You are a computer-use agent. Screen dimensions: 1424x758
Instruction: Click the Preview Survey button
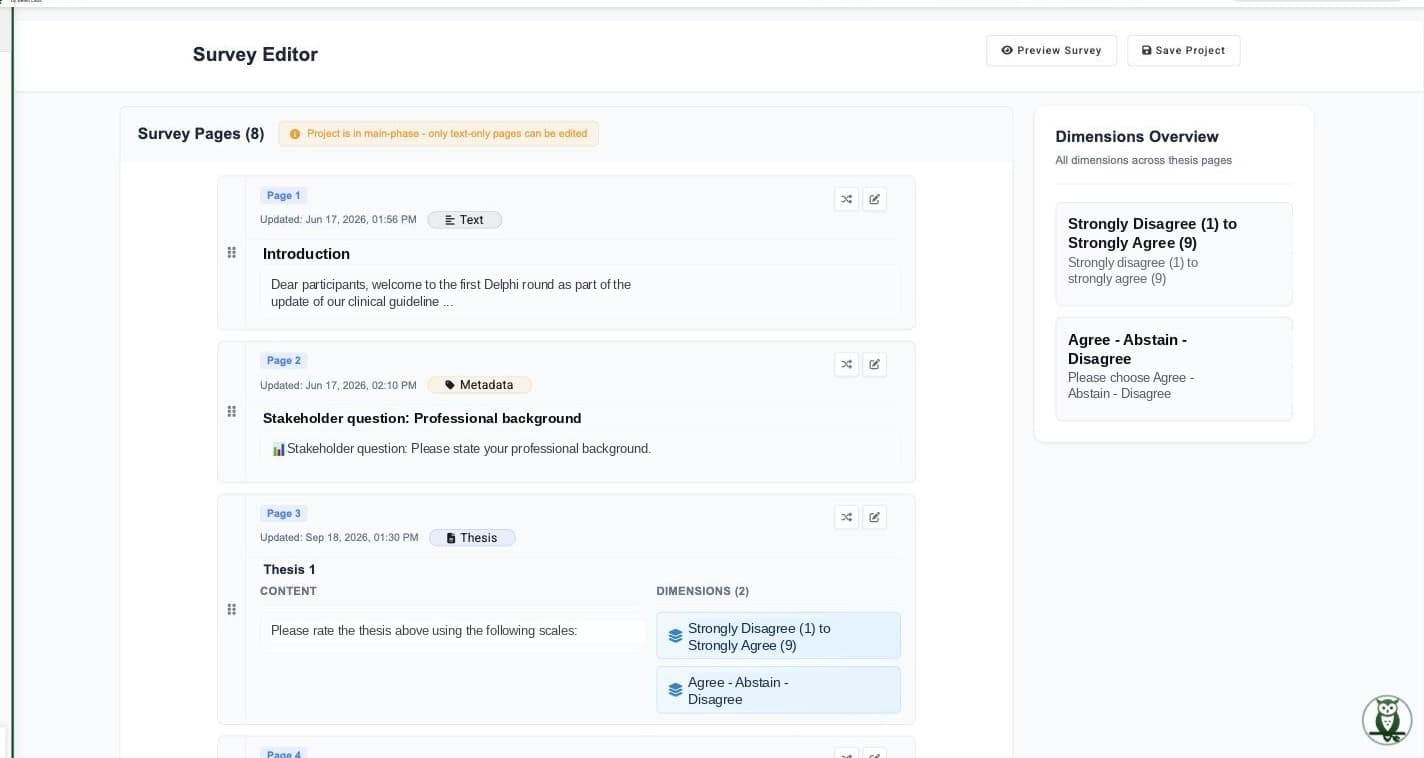coord(1051,51)
